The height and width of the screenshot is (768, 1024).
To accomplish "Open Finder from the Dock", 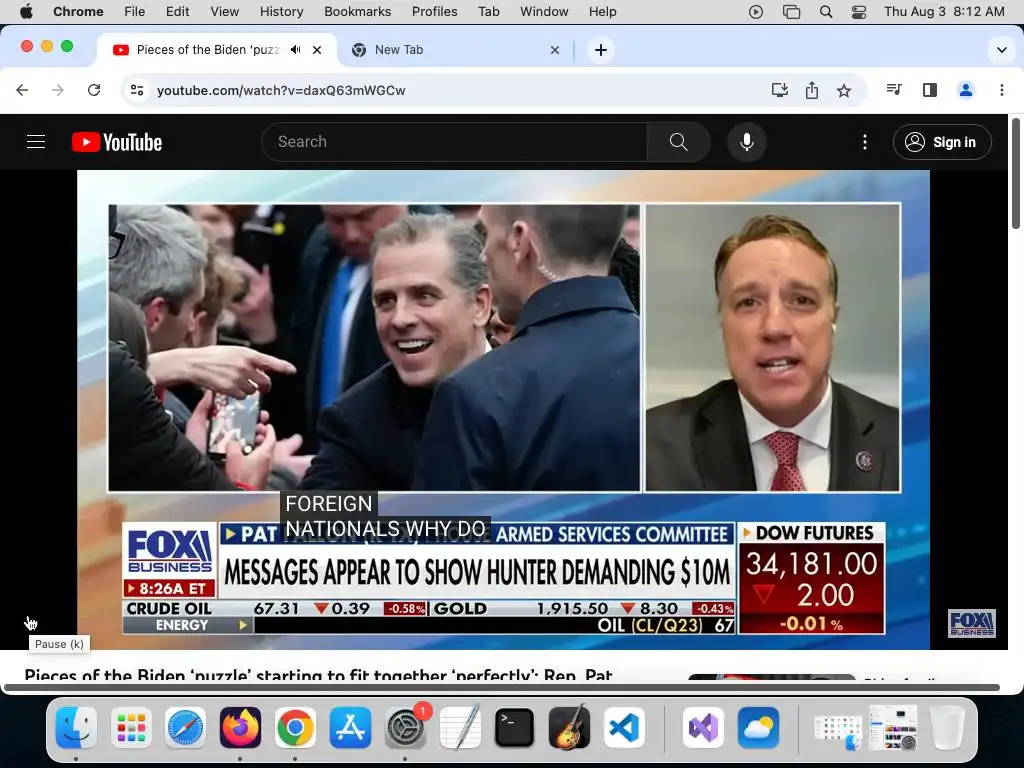I will [x=76, y=727].
